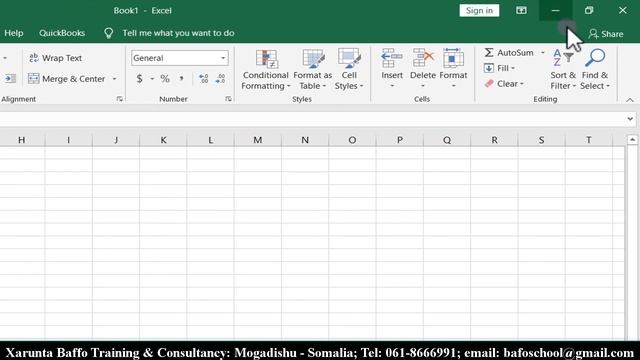Select column P header
Viewport: 640px width, 360px height.
(x=400, y=140)
